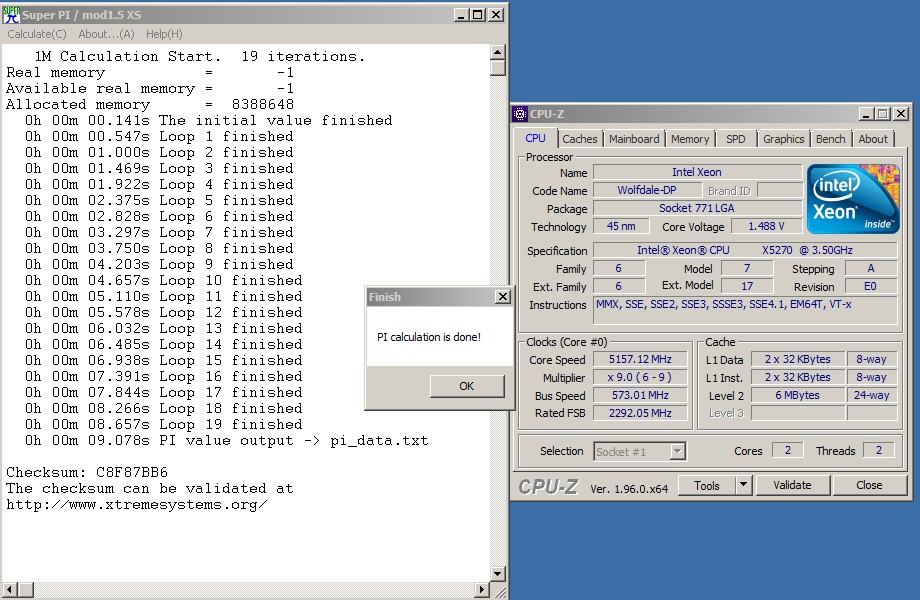Click scroll left arrow in Super PI
This screenshot has width=920, height=600.
(x=10, y=589)
